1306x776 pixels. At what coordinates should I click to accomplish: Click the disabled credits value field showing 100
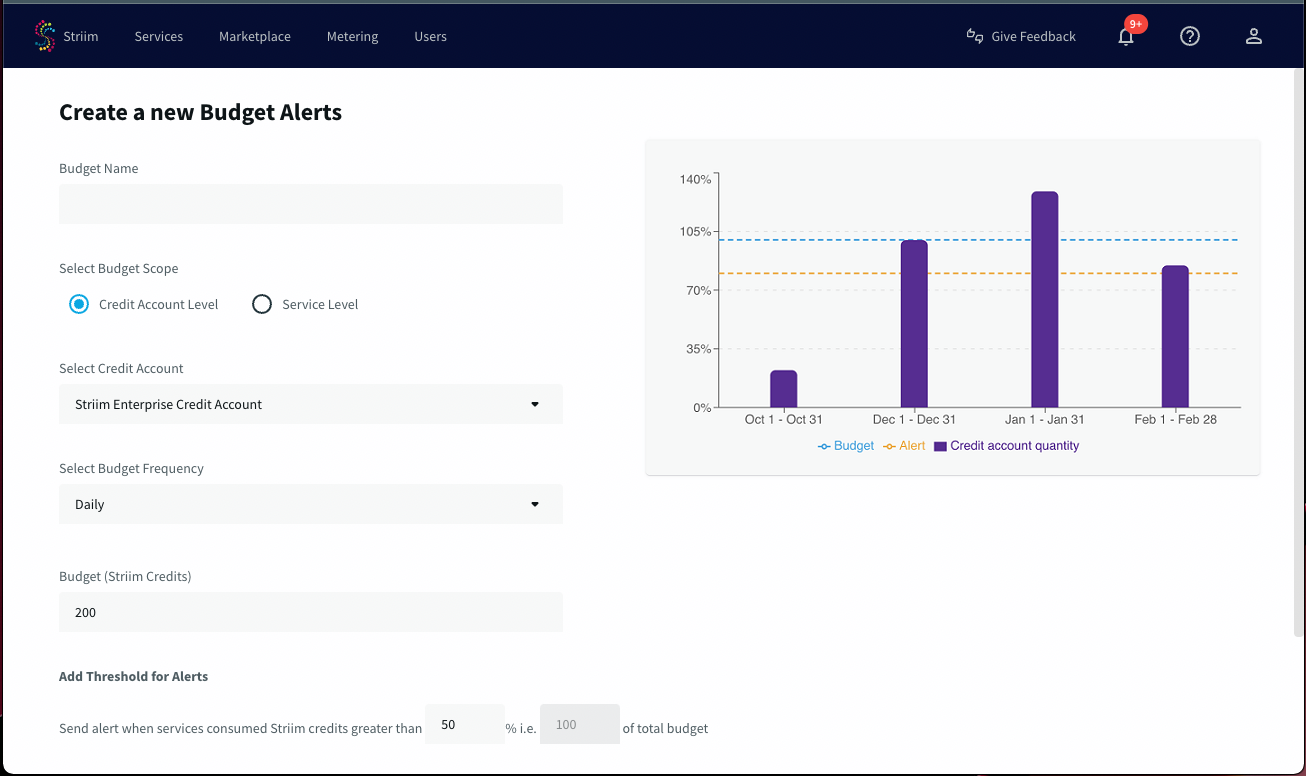pyautogui.click(x=580, y=724)
